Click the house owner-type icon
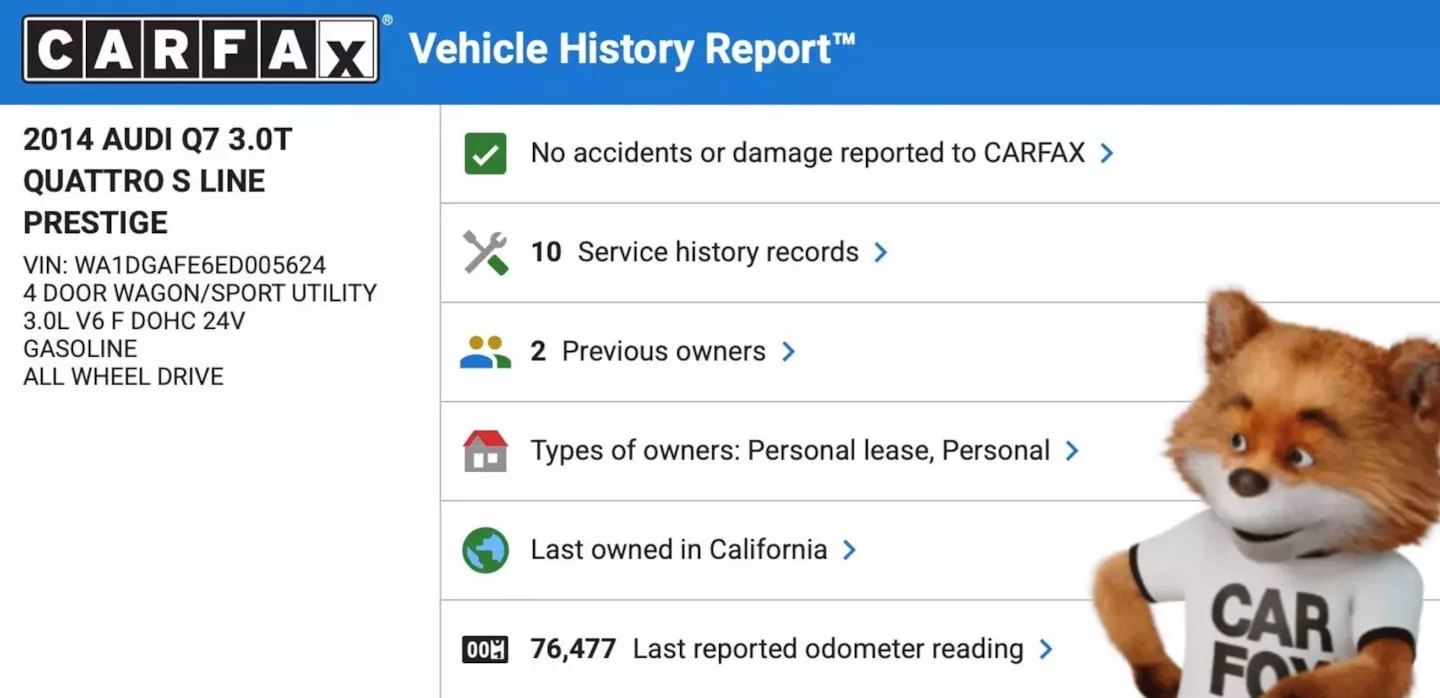 pos(486,451)
